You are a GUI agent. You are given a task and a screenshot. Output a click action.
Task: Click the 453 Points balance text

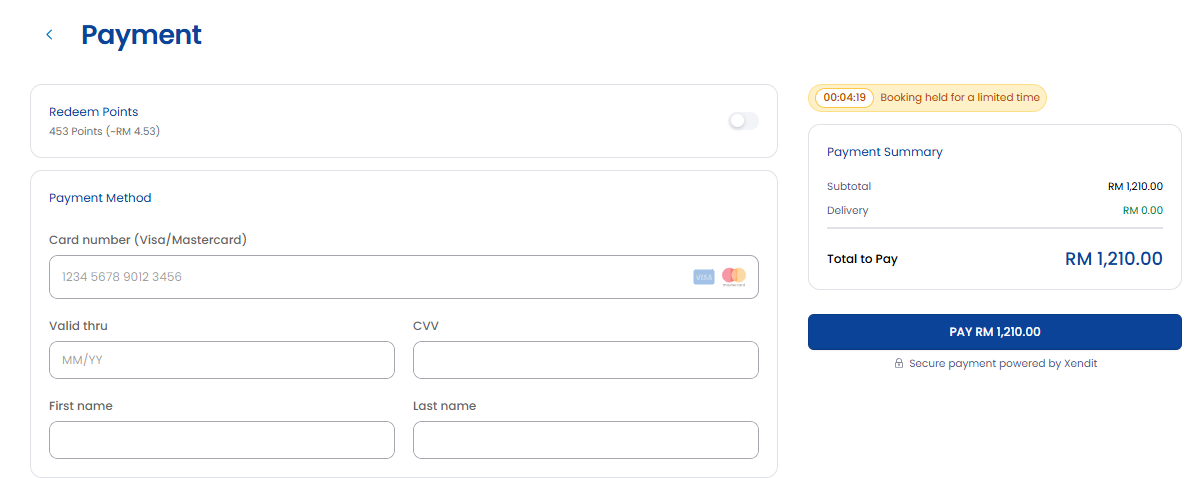point(104,132)
